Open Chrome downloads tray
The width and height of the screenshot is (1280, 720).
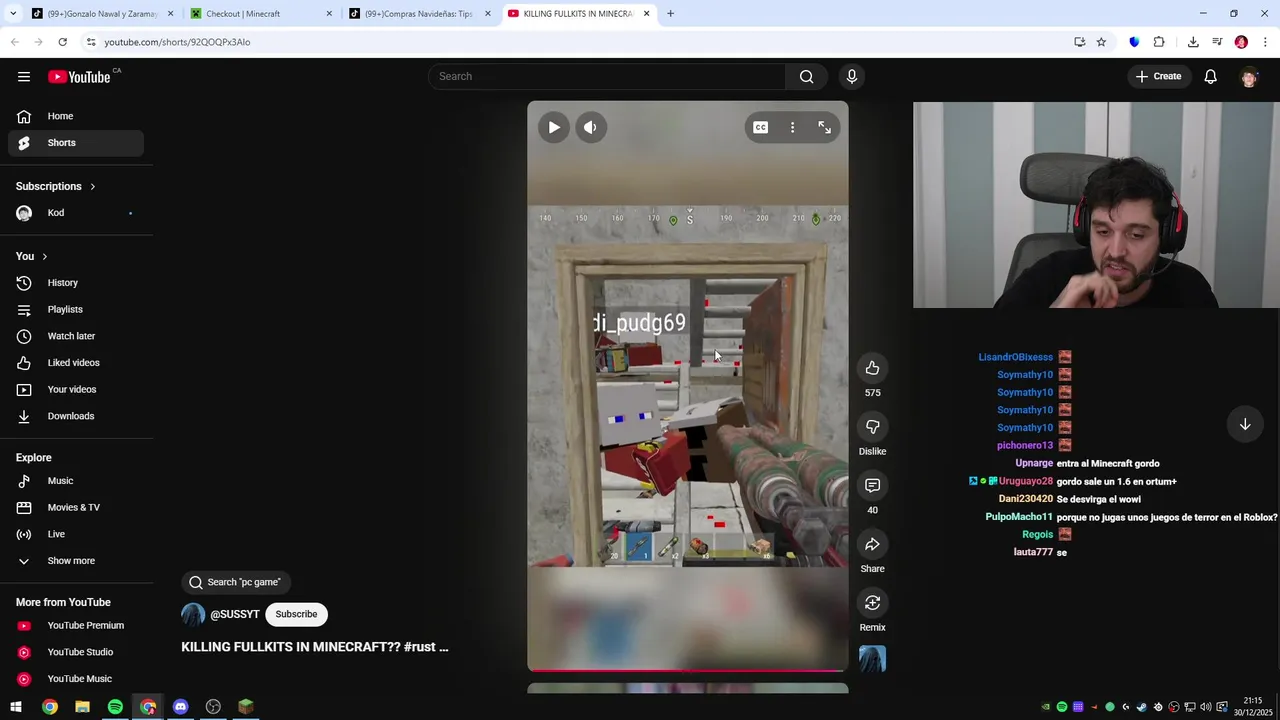coord(1193,42)
